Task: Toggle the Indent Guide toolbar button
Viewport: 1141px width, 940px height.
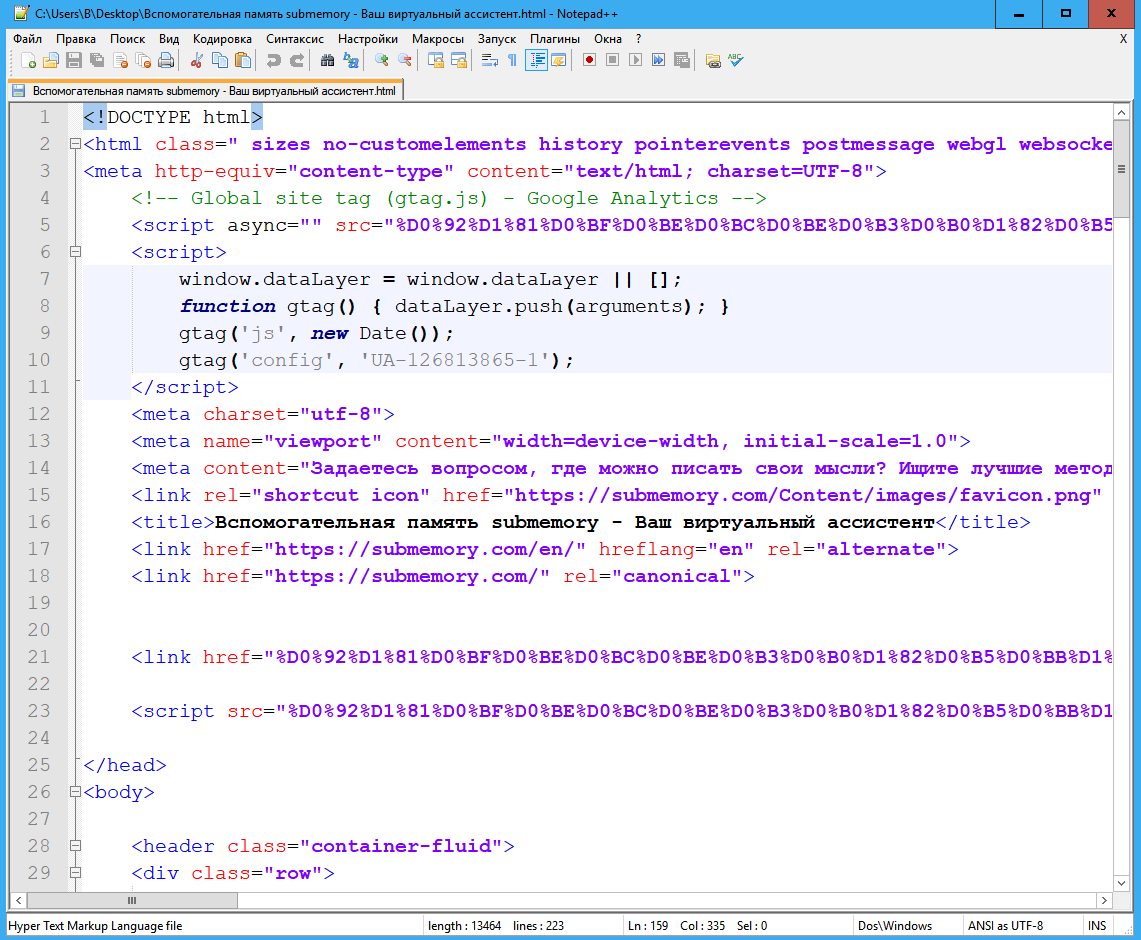Action: tap(536, 61)
